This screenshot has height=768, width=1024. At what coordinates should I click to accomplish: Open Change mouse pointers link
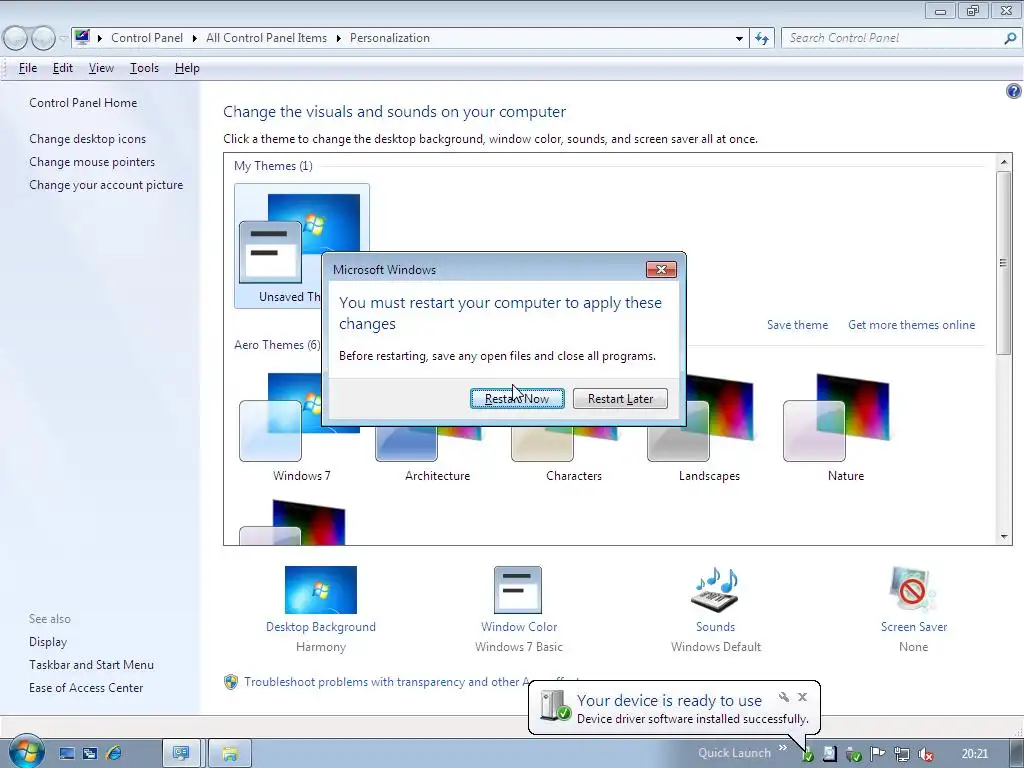[x=92, y=162]
